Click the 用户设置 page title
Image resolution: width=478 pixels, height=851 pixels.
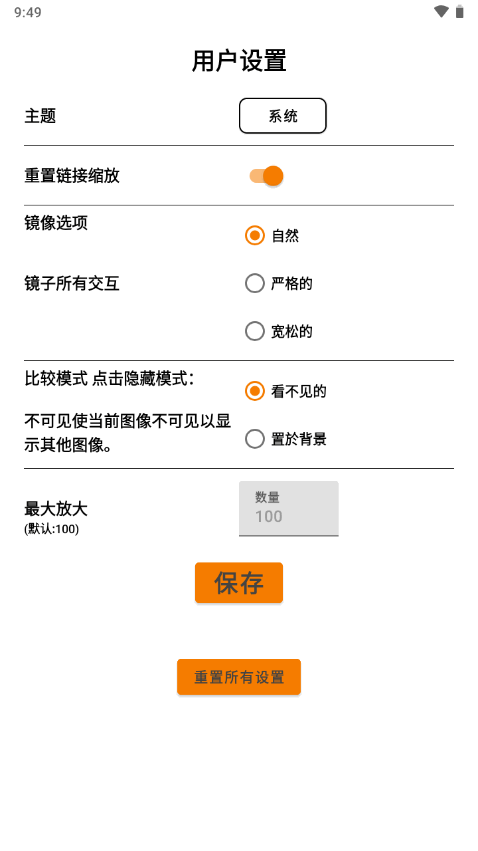point(239,61)
